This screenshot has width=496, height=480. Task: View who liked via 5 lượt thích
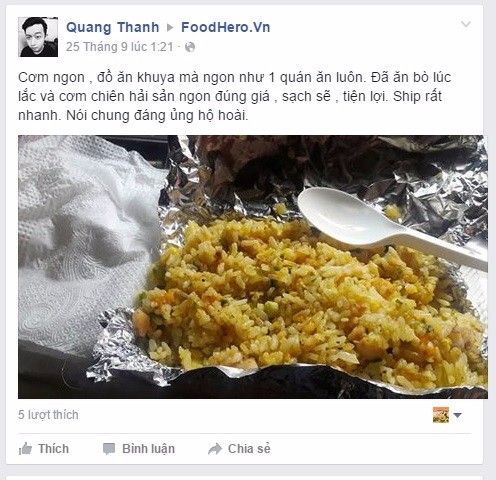[48, 415]
